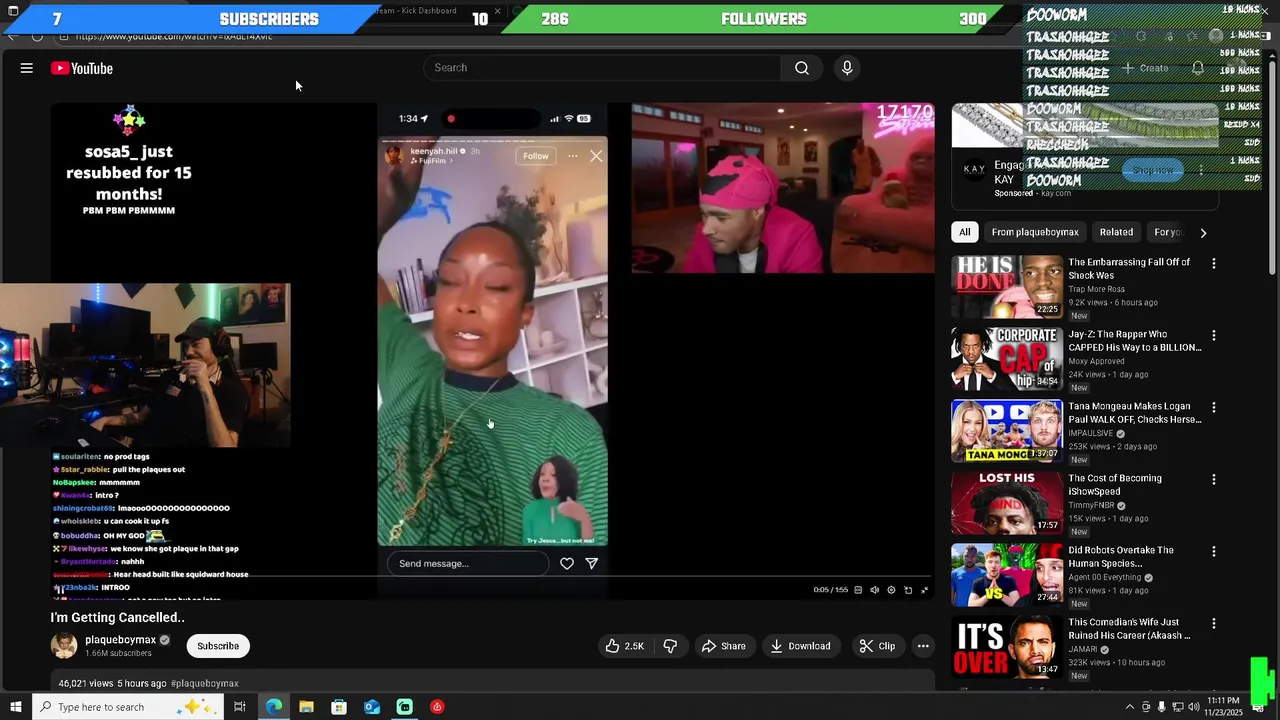Viewport: 1280px width, 720px height.
Task: Open the plaqueboymax channel name link
Action: pos(120,640)
